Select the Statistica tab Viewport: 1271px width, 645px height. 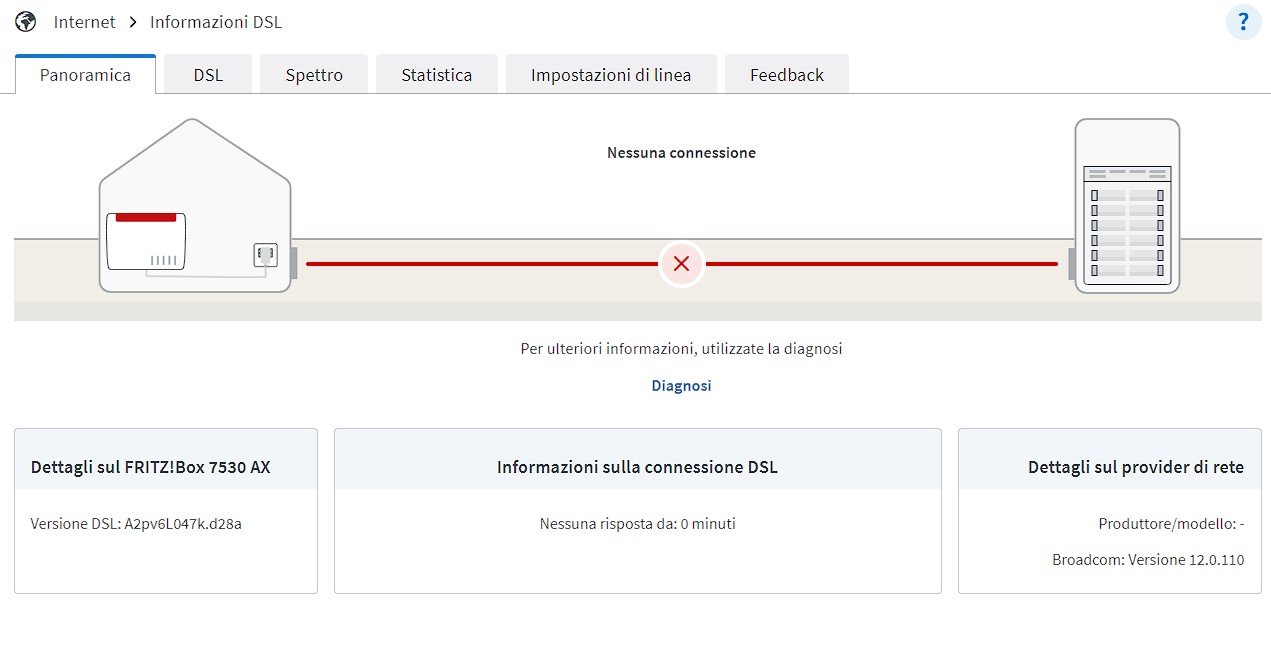pyautogui.click(x=437, y=75)
